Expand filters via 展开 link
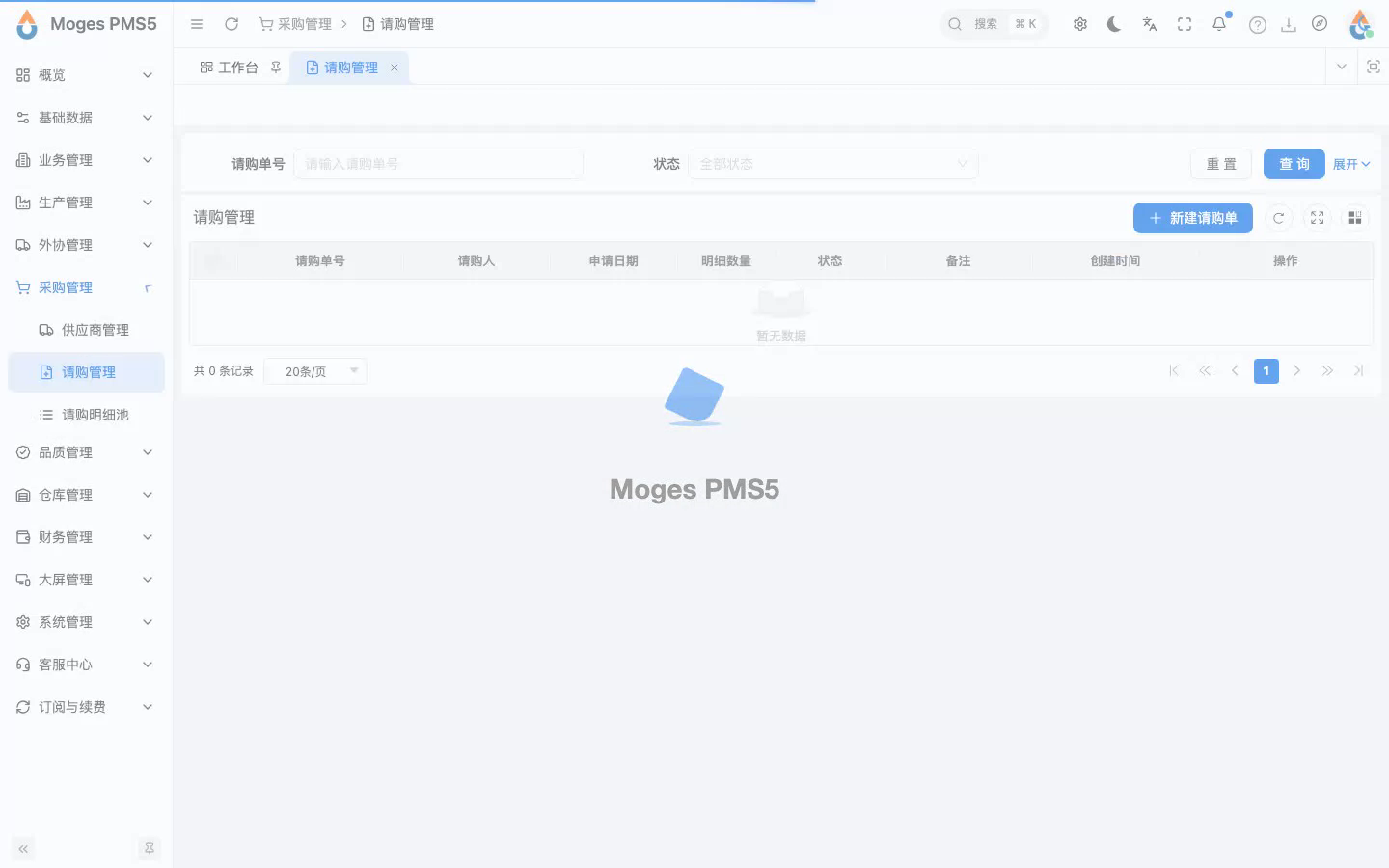Screen dimensions: 1389x868 (x=1351, y=164)
